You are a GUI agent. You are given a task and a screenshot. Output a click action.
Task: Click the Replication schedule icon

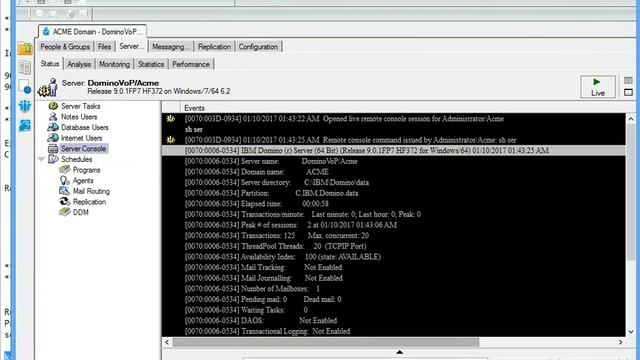(65, 202)
